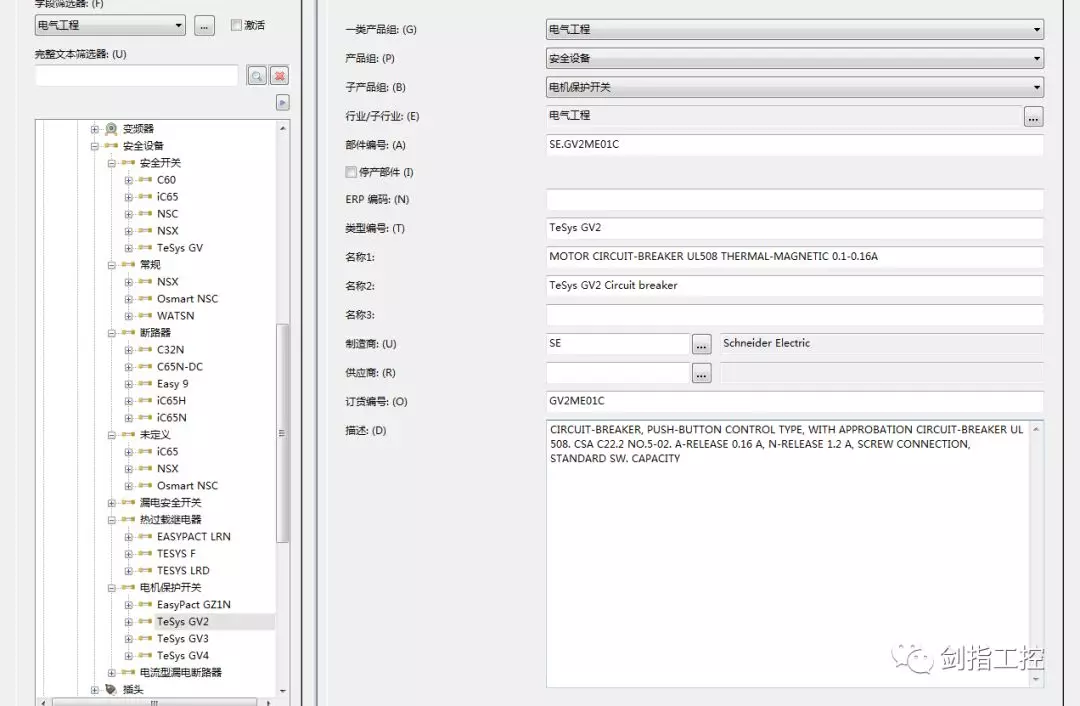Open the 子产品组 dropdown showing 电机保护开关
Screen dimensions: 1080x706
click(794, 87)
